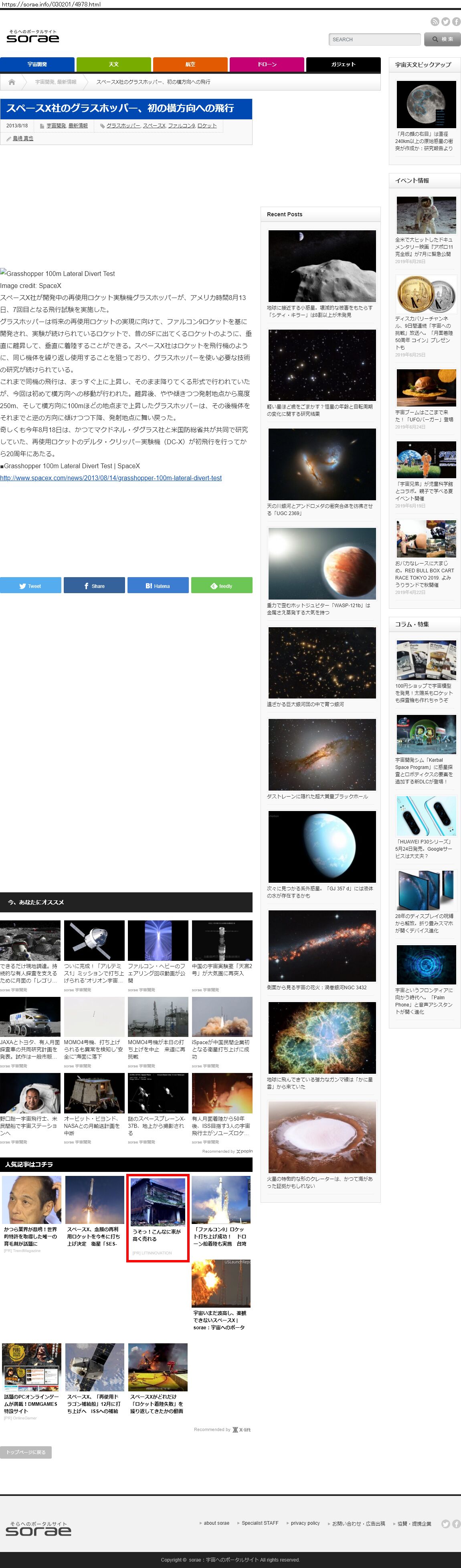Click the トップページに戻る button
Screen dimensions: 461x1568
(26, 1452)
